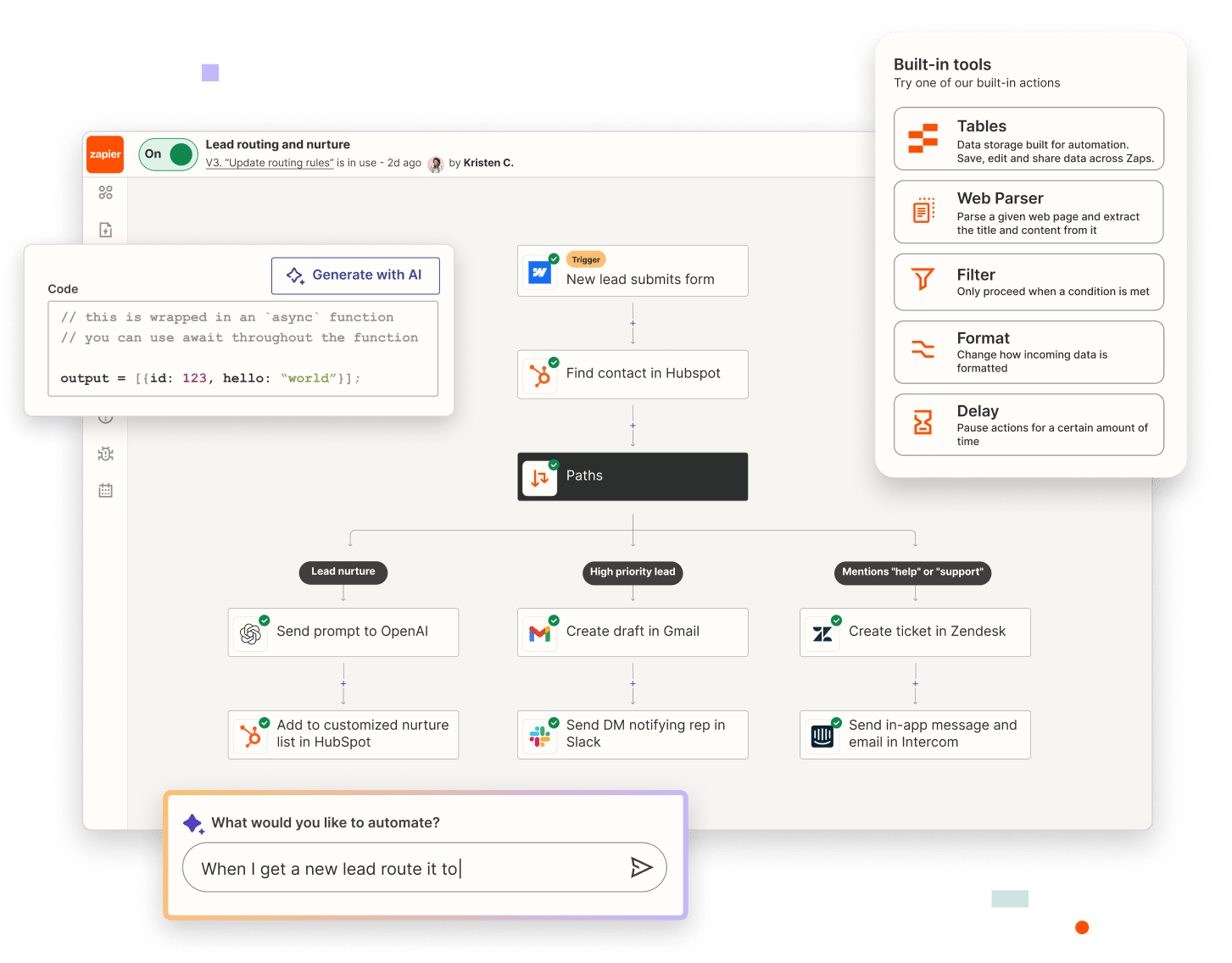This screenshot has width=1232, height=963.
Task: Open the apps grid icon in sidebar
Action: pos(105,192)
